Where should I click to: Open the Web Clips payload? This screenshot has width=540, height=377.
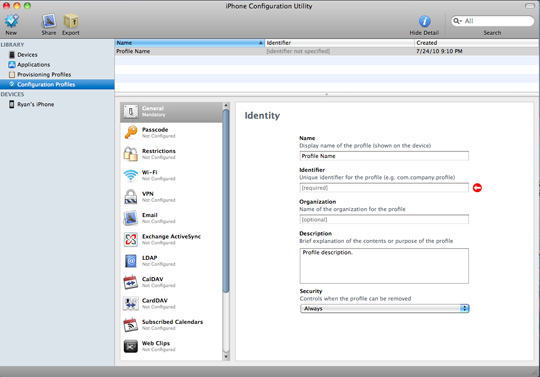click(x=171, y=346)
